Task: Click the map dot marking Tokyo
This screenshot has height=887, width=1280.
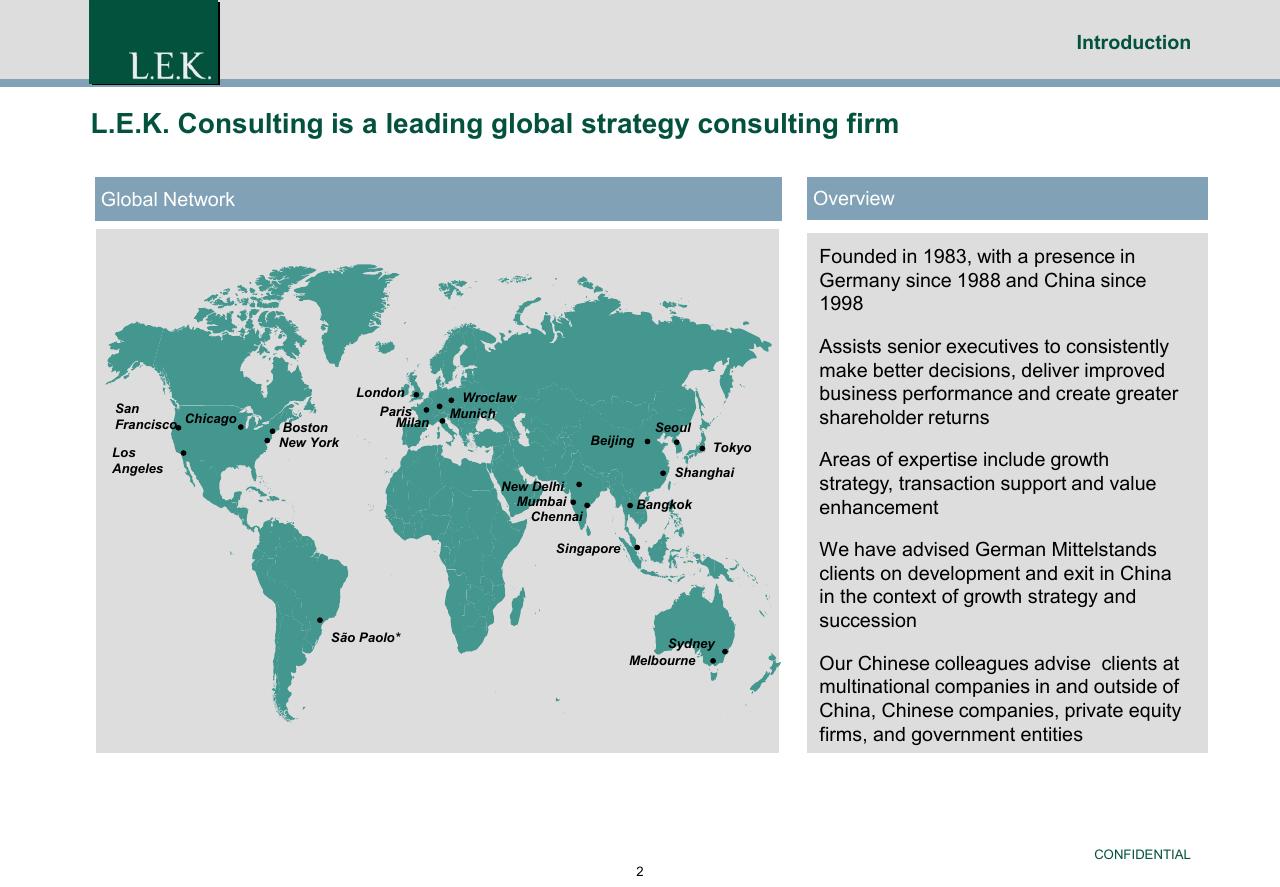Action: point(702,448)
